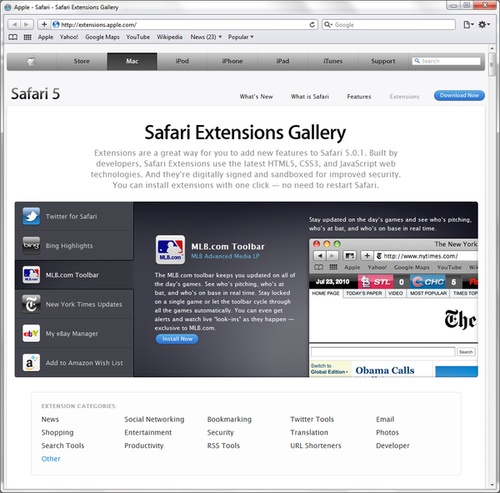Image resolution: width=500 pixels, height=493 pixels.
Task: Open the Features tab for Safari 5
Action: tap(359, 97)
